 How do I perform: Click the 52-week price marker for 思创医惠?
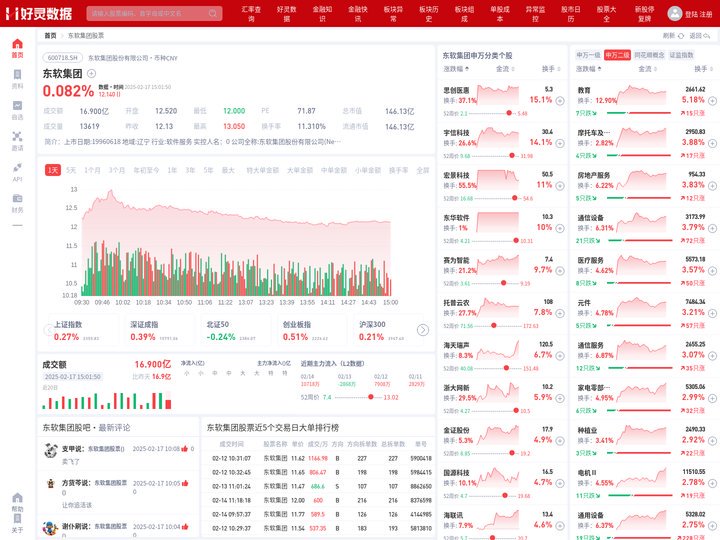tap(509, 113)
